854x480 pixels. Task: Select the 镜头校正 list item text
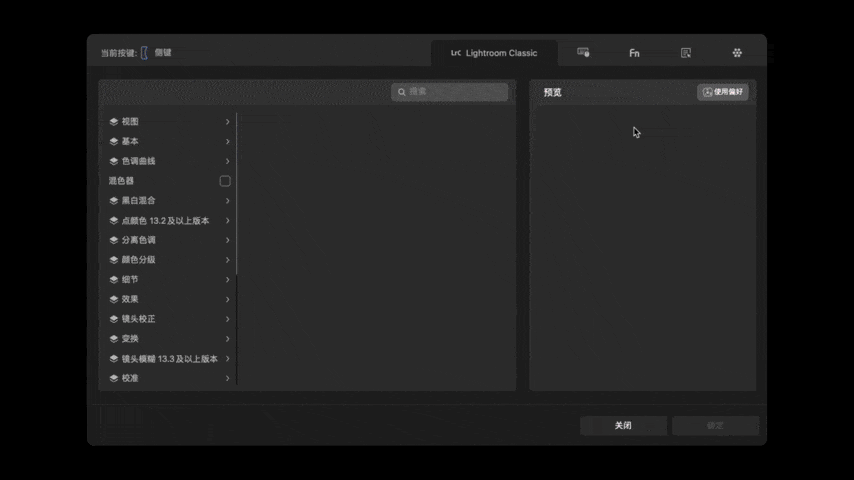click(138, 319)
